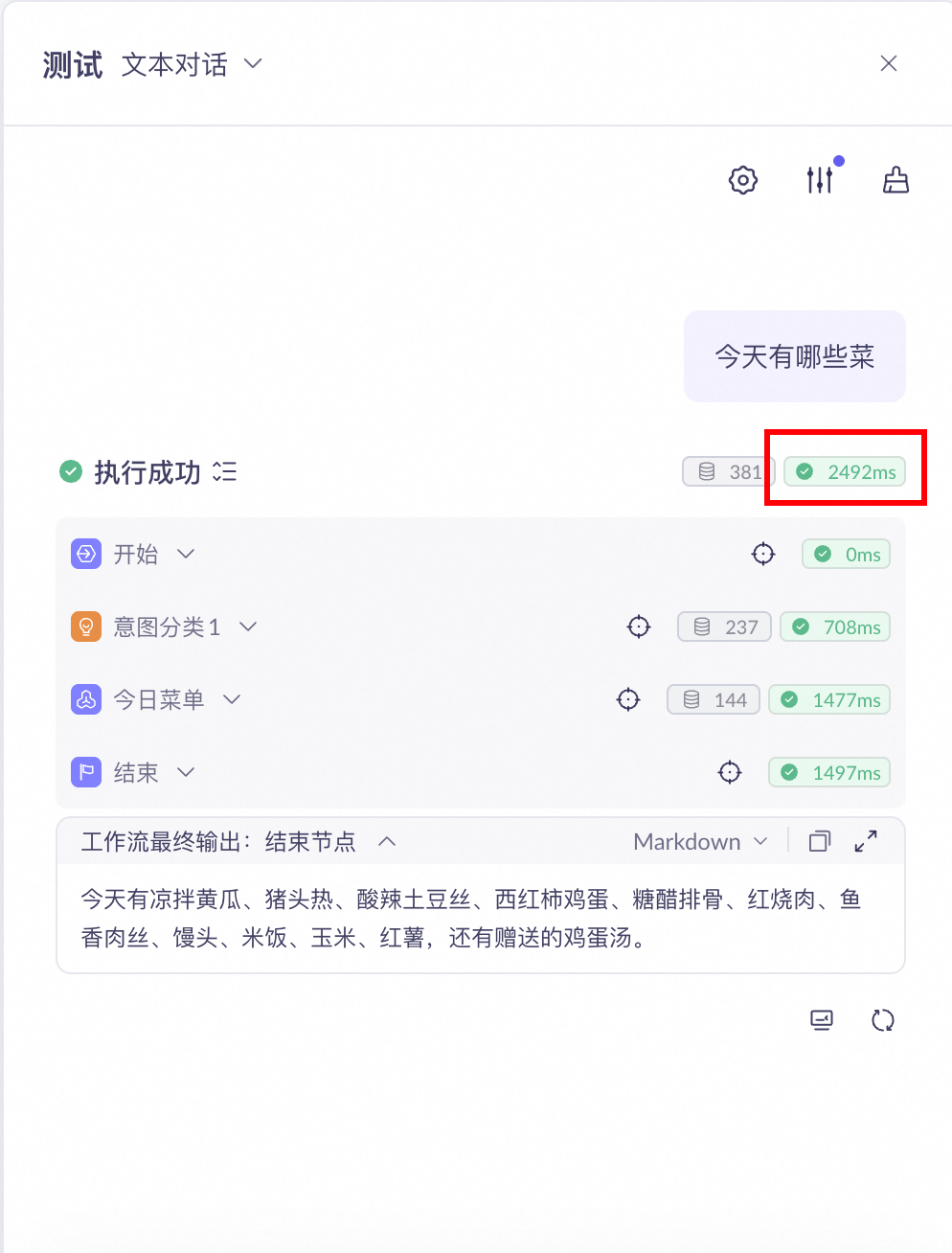This screenshot has width=952, height=1253.
Task: Click the 意图分类1 node label
Action: (168, 626)
